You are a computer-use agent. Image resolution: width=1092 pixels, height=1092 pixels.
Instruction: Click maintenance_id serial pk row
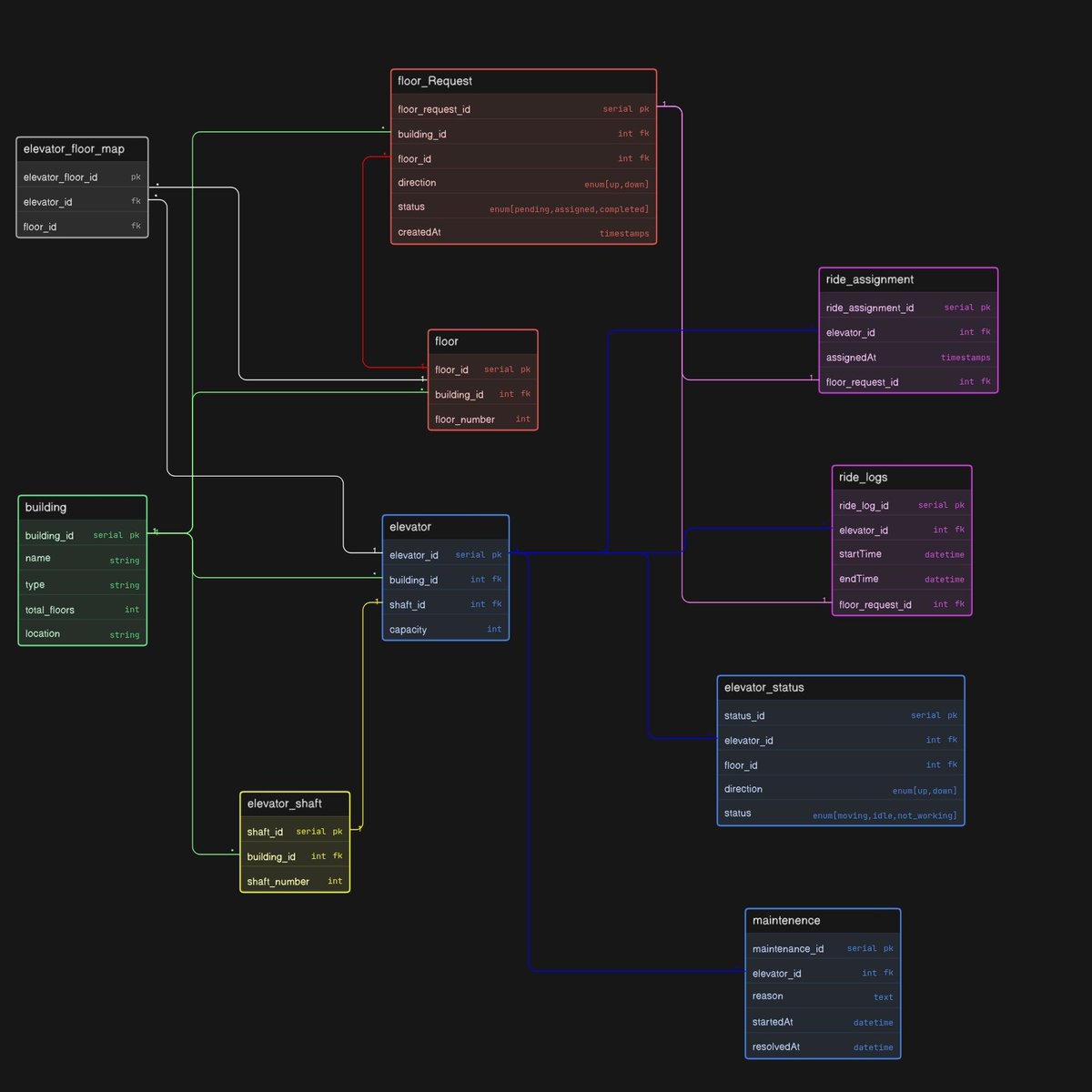[x=823, y=948]
